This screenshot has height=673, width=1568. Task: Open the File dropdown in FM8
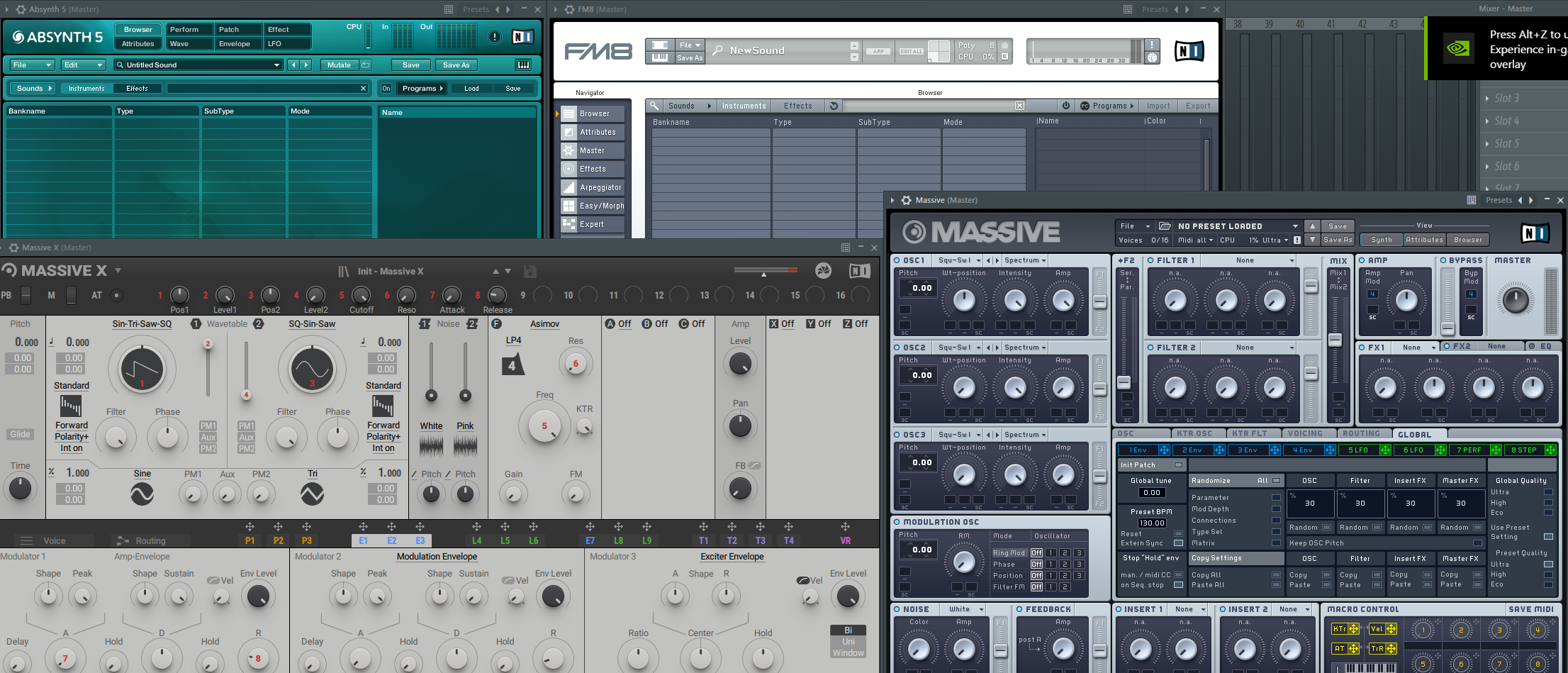pos(690,45)
